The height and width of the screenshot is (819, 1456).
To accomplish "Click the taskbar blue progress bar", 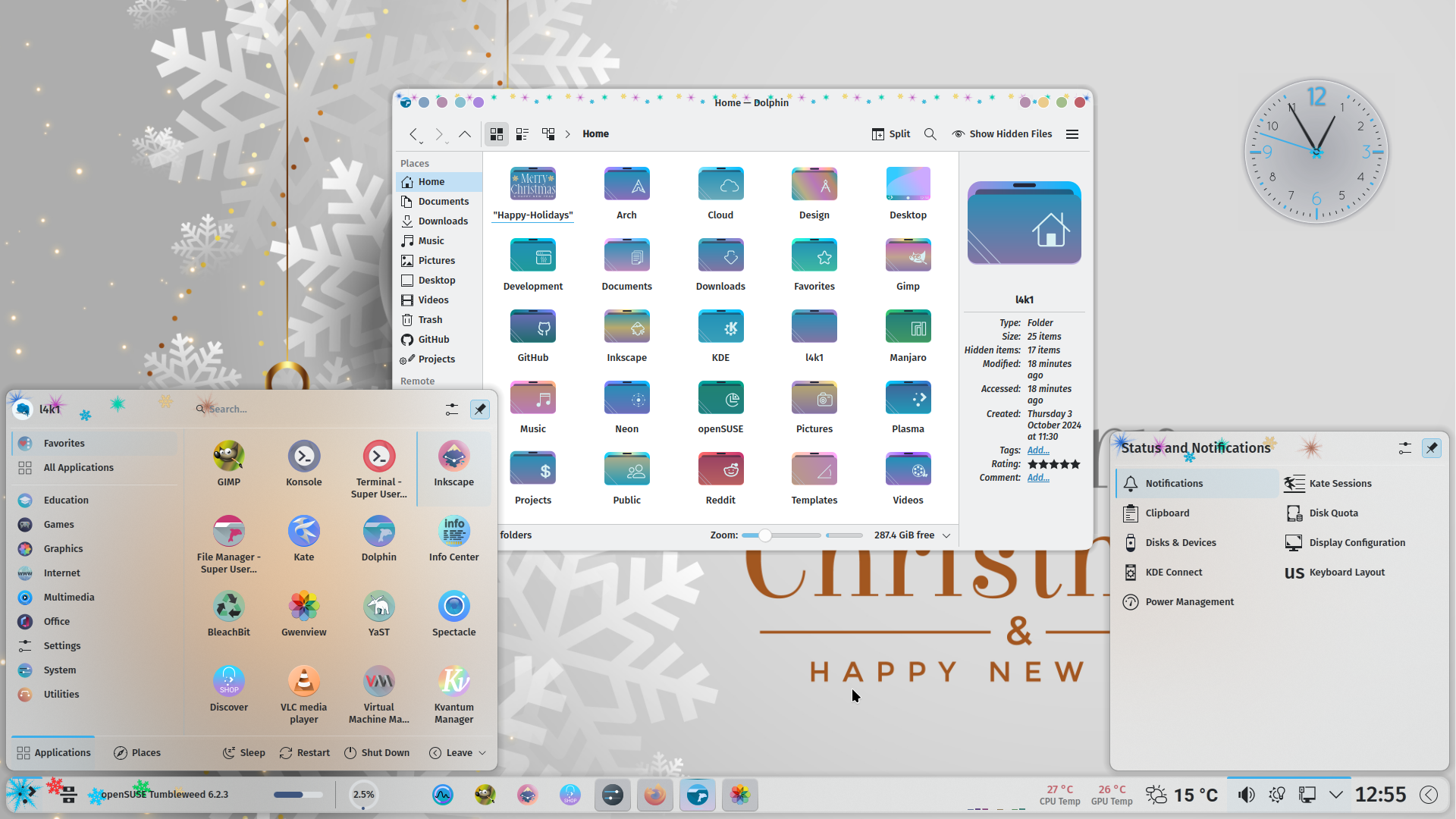I will point(298,795).
